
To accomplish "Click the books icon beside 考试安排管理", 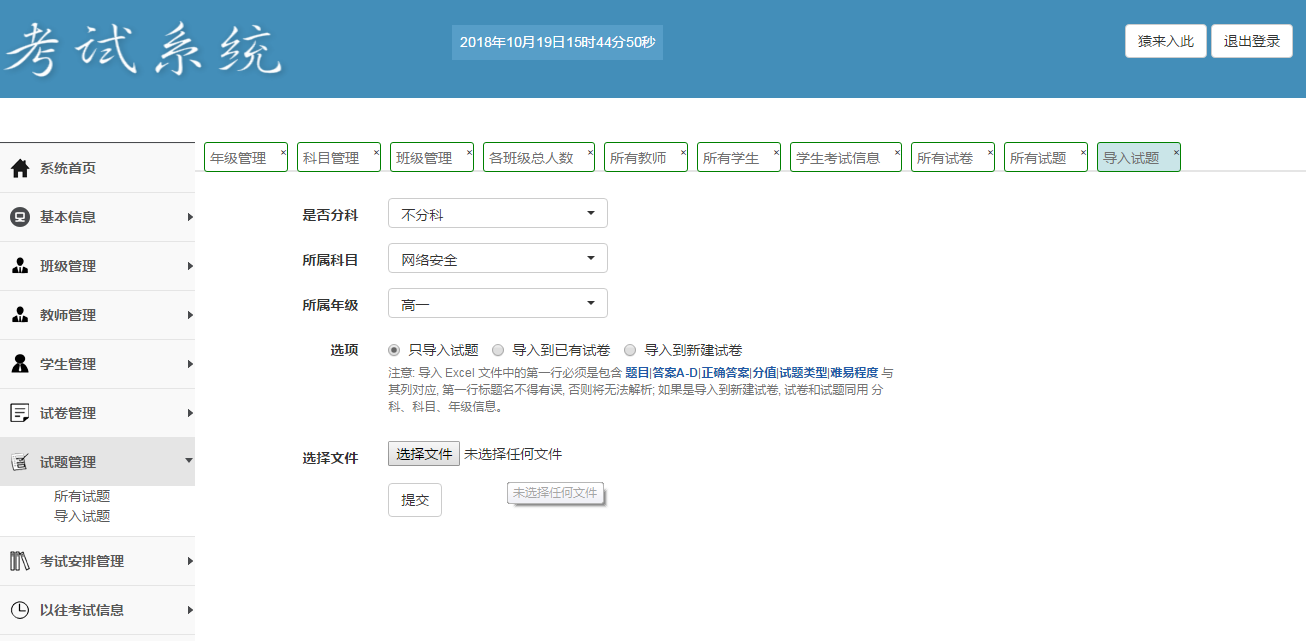I will pyautogui.click(x=20, y=561).
